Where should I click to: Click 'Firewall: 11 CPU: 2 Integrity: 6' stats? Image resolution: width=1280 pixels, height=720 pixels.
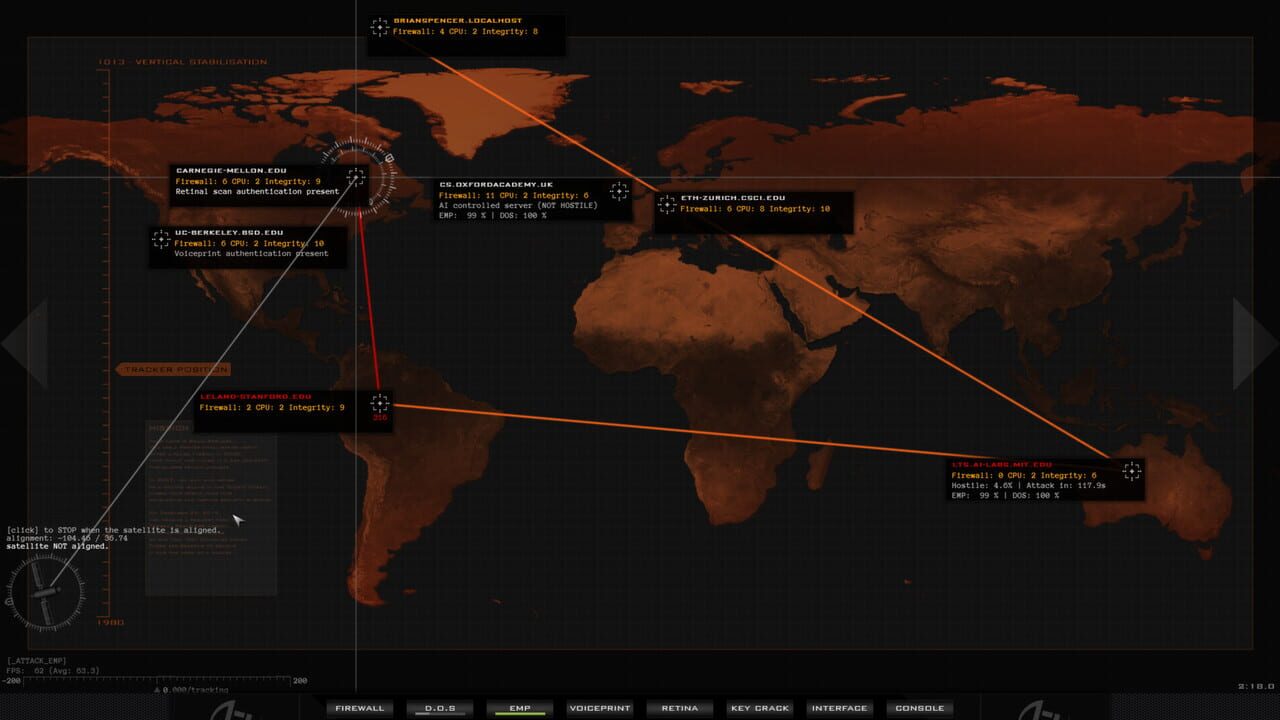tap(514, 196)
